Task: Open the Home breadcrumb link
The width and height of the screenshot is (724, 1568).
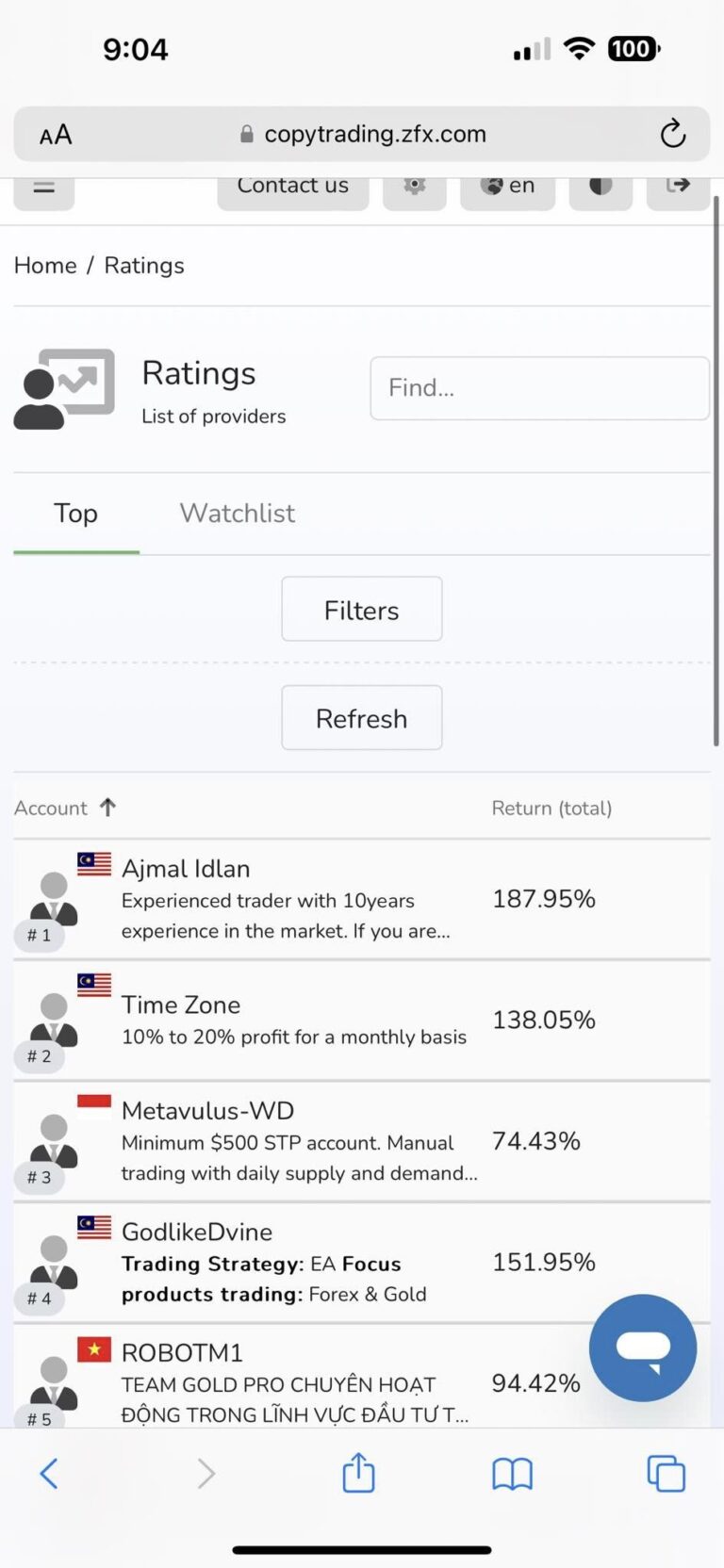Action: 45,266
